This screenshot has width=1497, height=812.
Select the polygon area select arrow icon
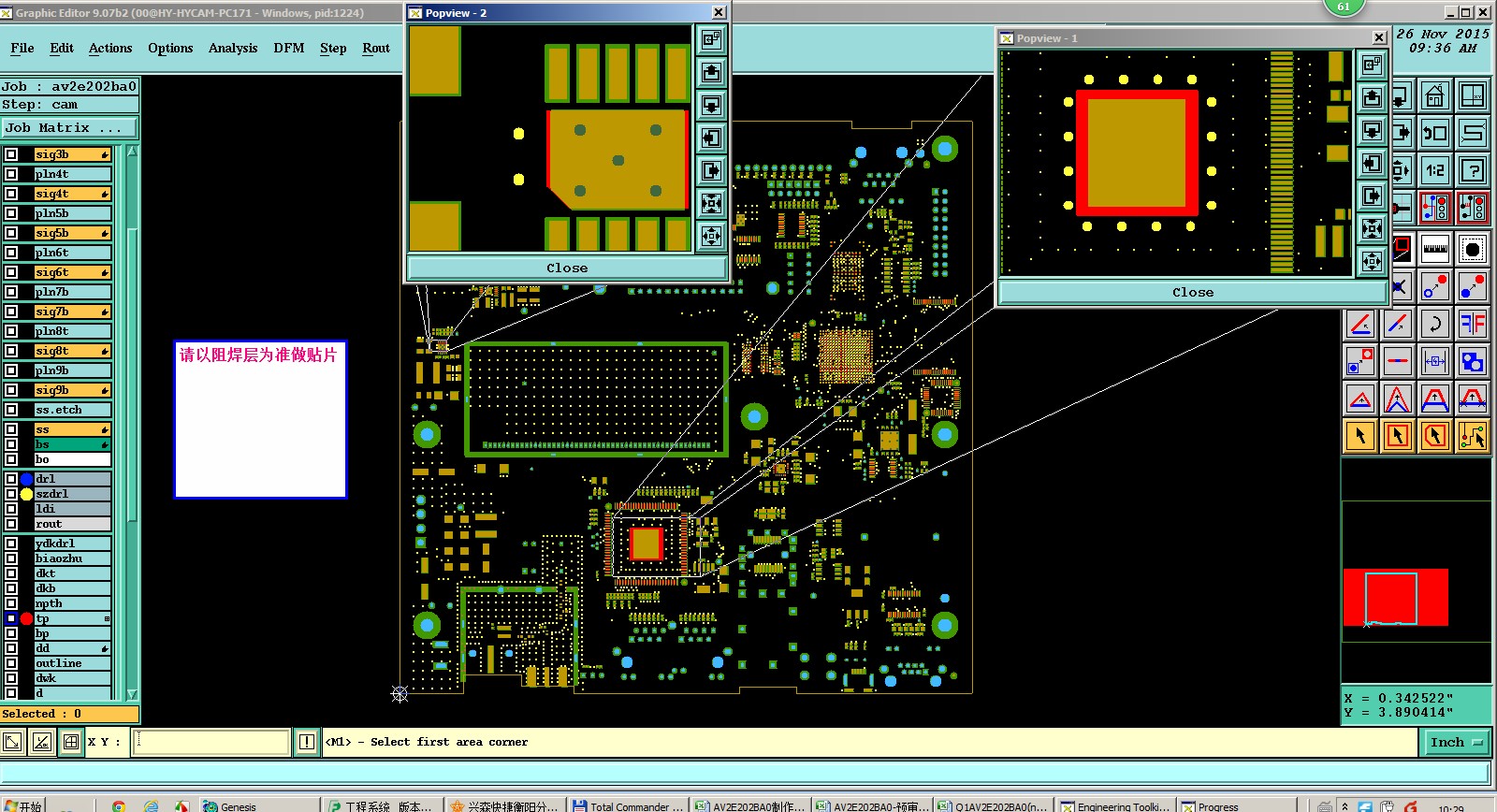1434,435
